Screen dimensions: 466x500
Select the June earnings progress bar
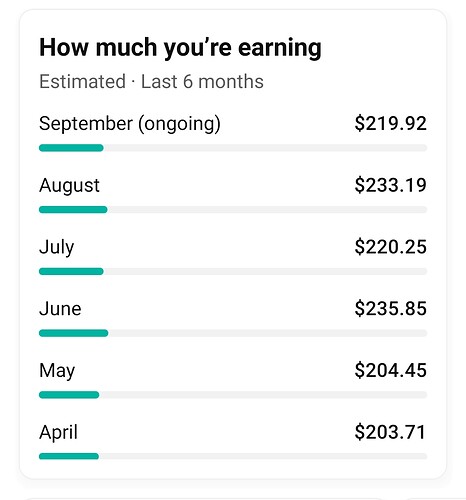233,333
